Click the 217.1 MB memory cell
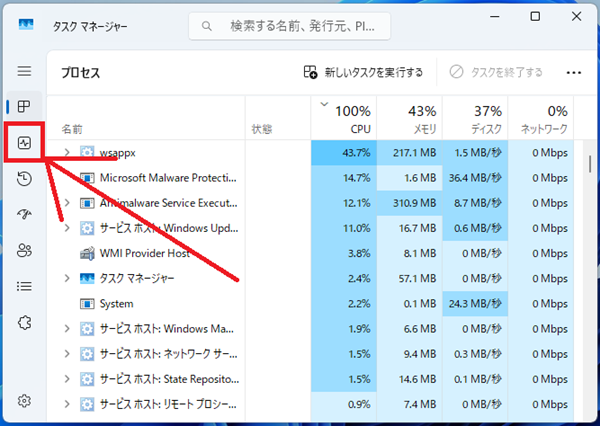This screenshot has width=600, height=426. click(x=409, y=153)
